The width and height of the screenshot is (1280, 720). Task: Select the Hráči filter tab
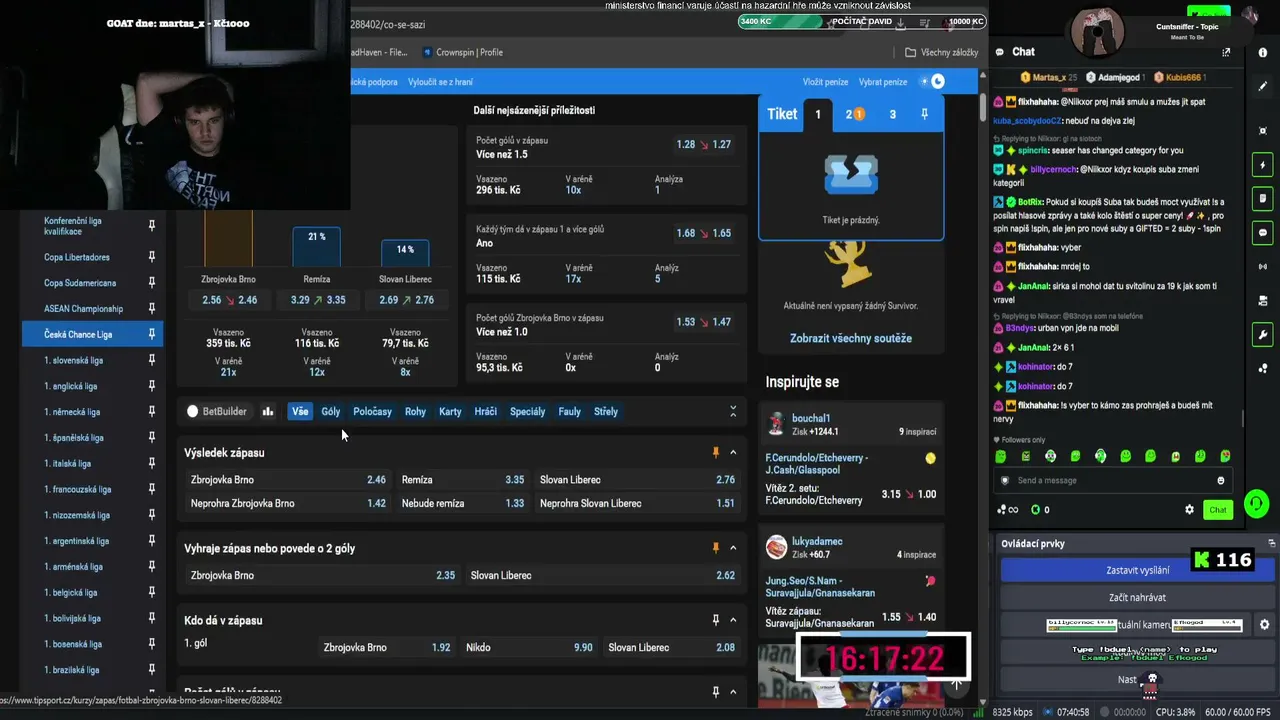click(486, 411)
